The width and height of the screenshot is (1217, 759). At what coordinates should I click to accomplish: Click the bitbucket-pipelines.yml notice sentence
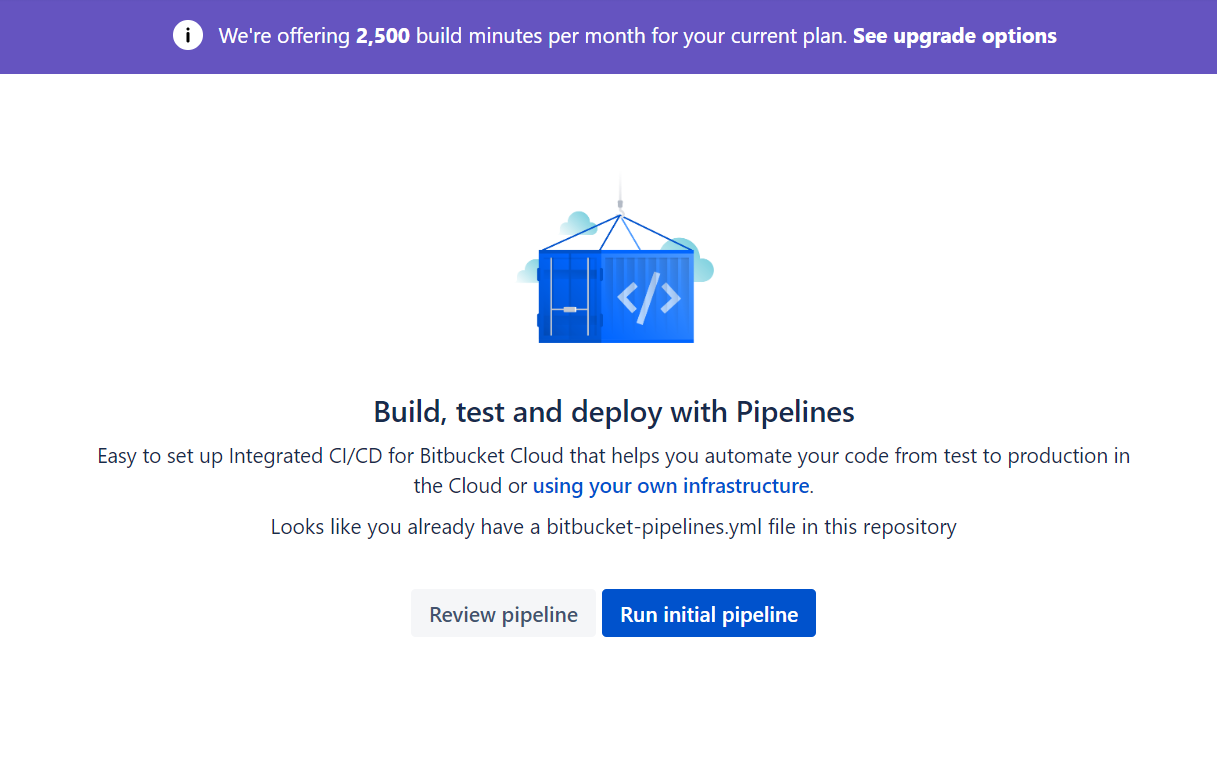pos(614,527)
